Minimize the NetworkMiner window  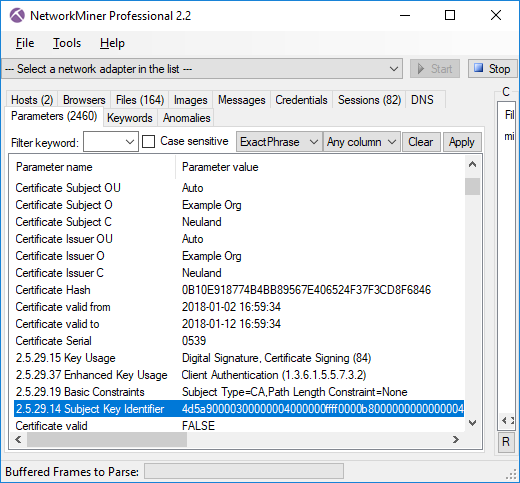tap(405, 15)
